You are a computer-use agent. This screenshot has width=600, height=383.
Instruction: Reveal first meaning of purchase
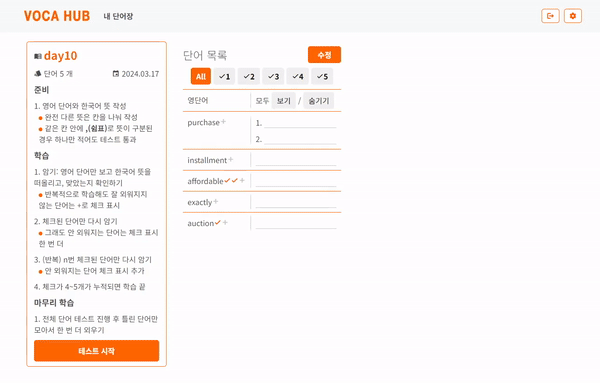point(300,123)
